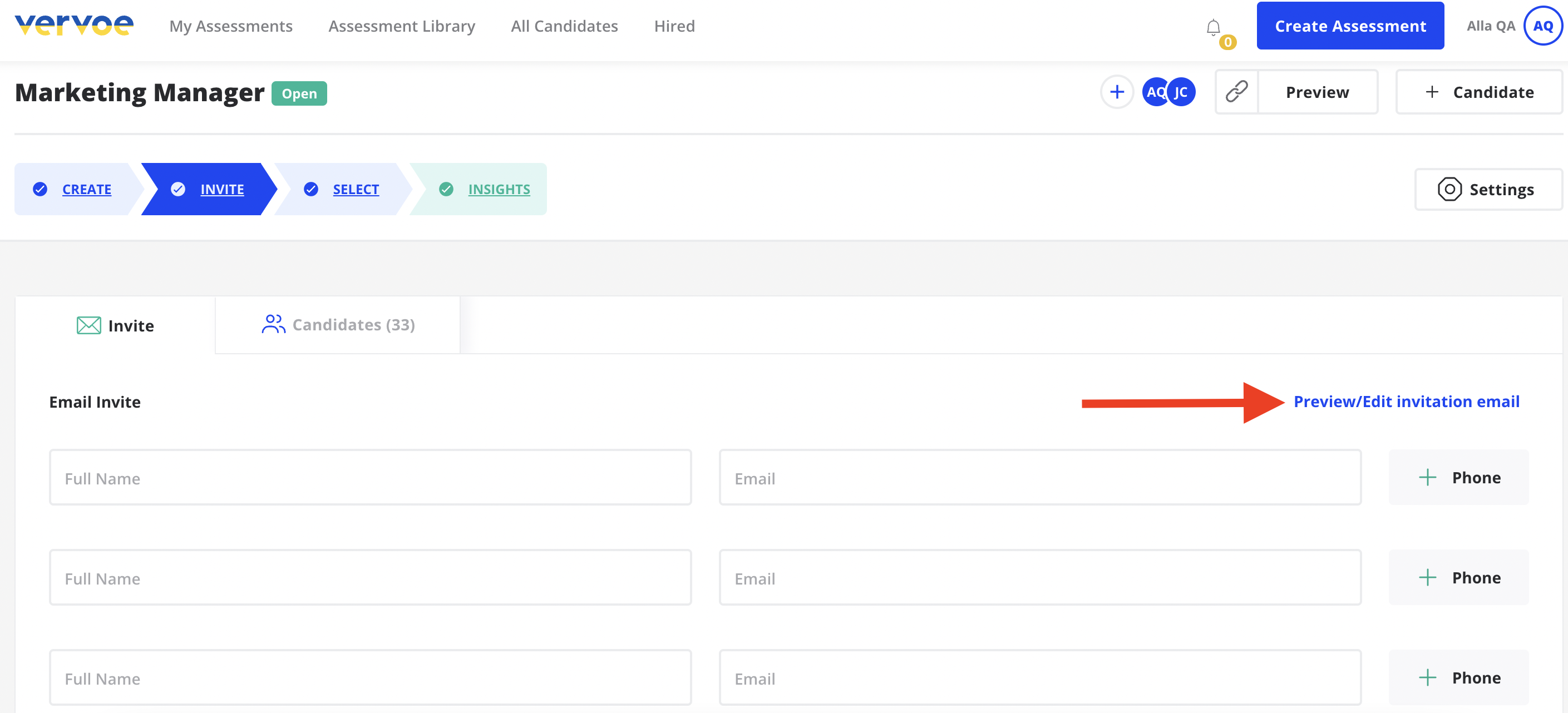Add Phone for second invite row
Screen dimensions: 1568x713
point(1458,578)
